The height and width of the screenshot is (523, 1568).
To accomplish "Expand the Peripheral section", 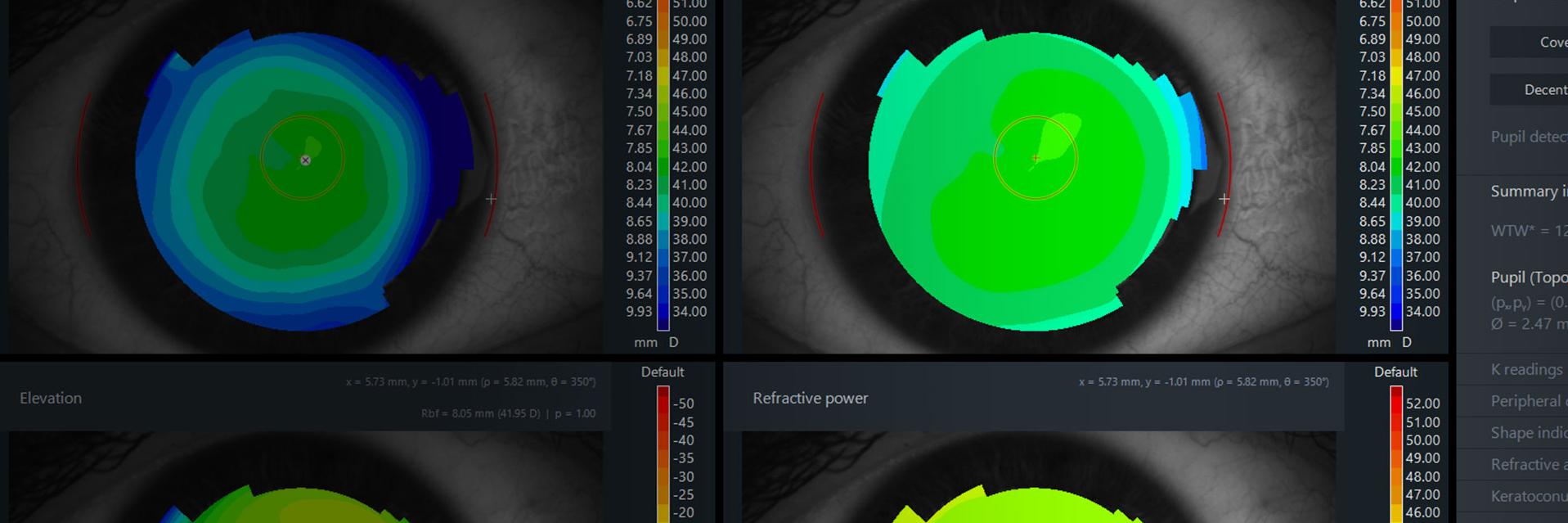I will pyautogui.click(x=1512, y=401).
